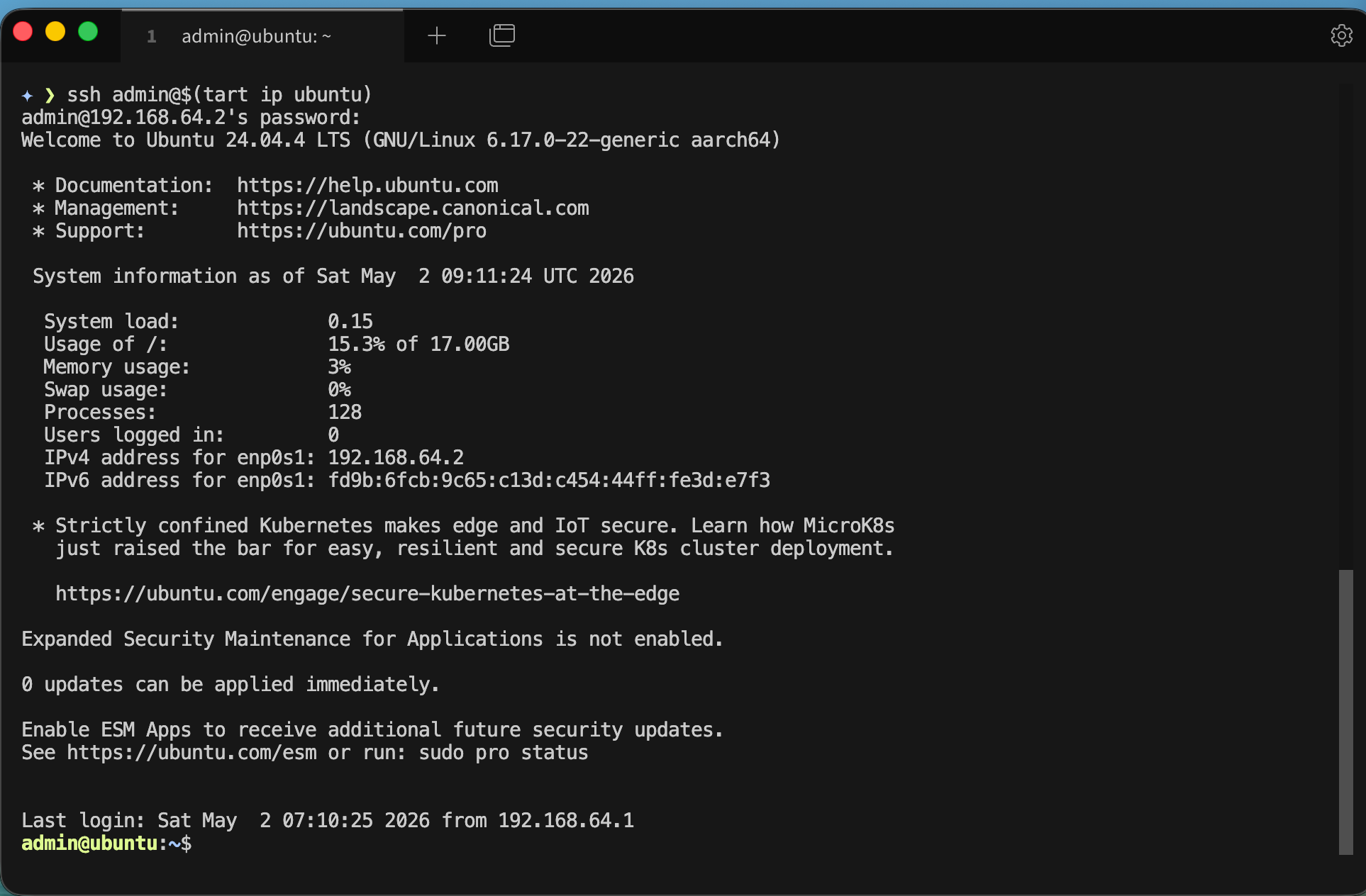The image size is (1366, 896).
Task: Open the https://ubuntu.com/esm link
Action: tap(191, 753)
